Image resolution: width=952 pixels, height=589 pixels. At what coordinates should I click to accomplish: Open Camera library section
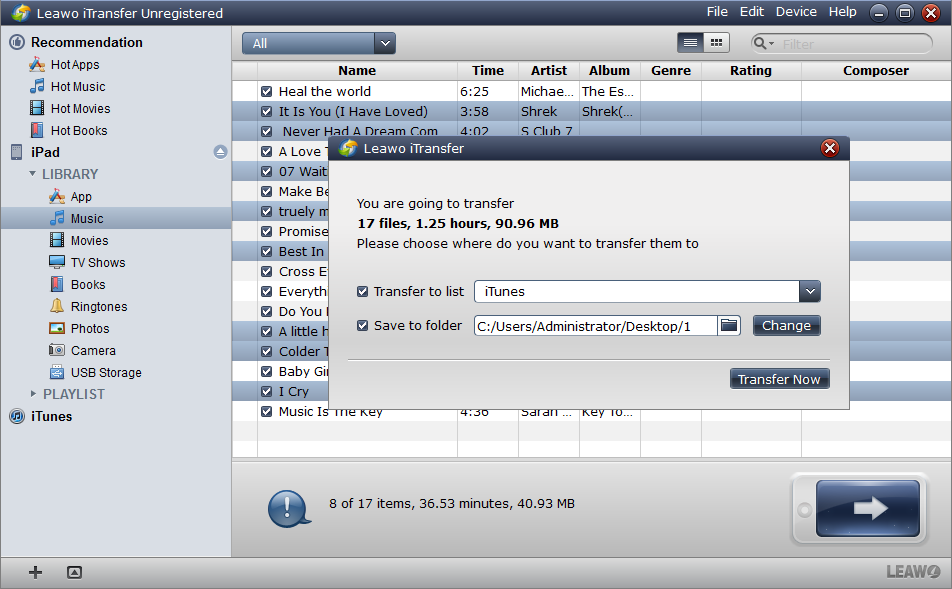point(93,350)
